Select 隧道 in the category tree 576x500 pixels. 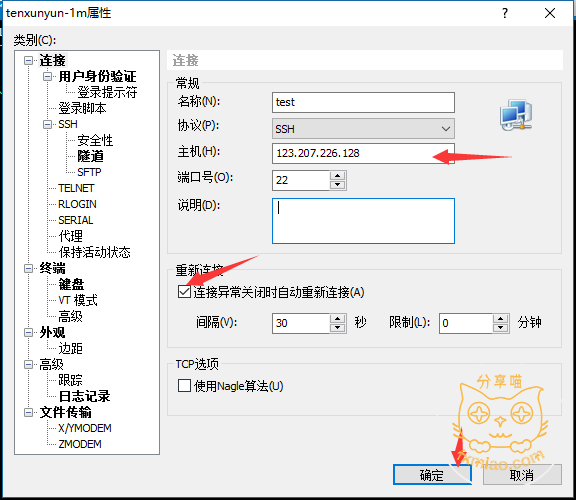click(90, 156)
